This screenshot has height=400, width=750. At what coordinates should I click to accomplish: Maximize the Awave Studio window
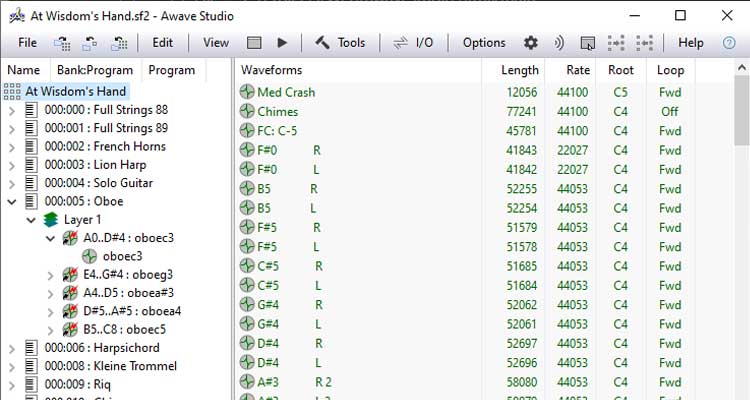680,15
